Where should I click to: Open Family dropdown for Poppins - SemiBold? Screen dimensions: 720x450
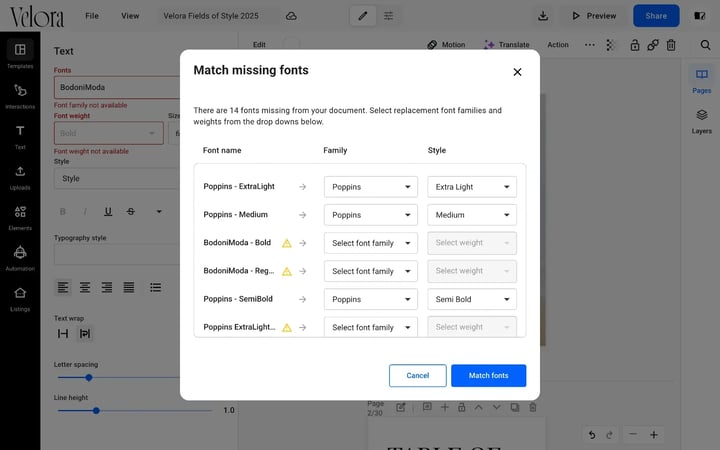click(371, 299)
